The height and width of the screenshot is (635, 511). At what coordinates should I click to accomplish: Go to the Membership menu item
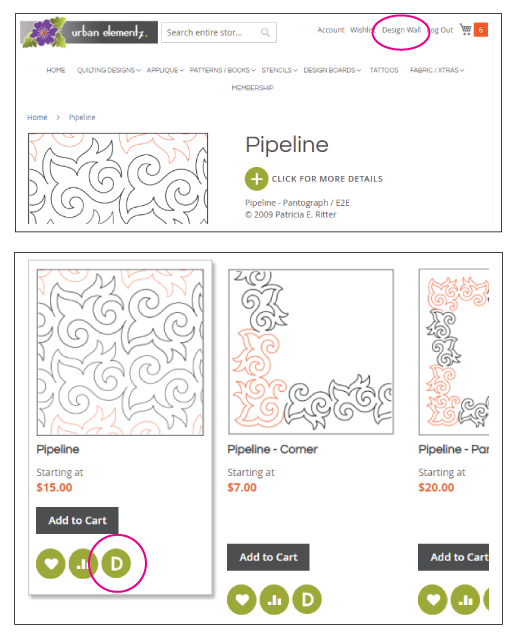click(x=252, y=87)
